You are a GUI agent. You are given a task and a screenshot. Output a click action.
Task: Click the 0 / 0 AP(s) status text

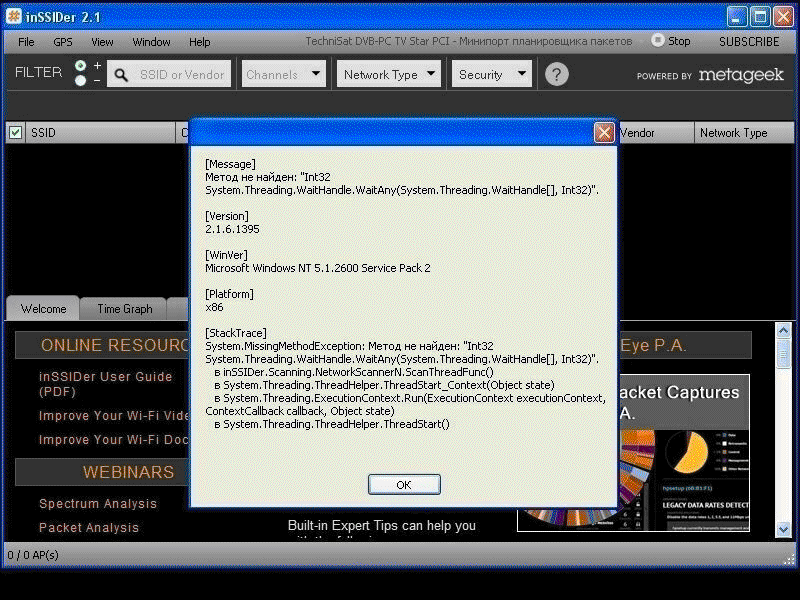coord(33,555)
